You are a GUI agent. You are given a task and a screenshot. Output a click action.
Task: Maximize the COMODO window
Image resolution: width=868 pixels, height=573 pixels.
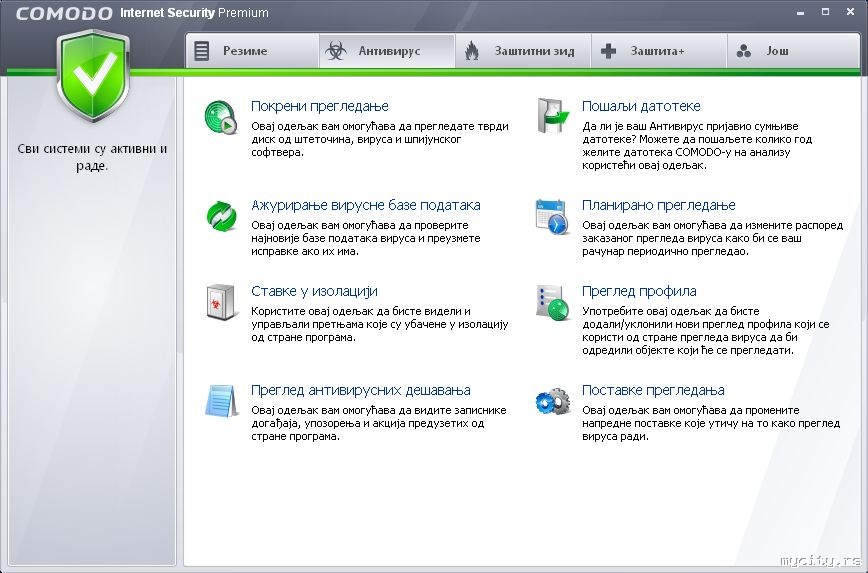click(825, 12)
